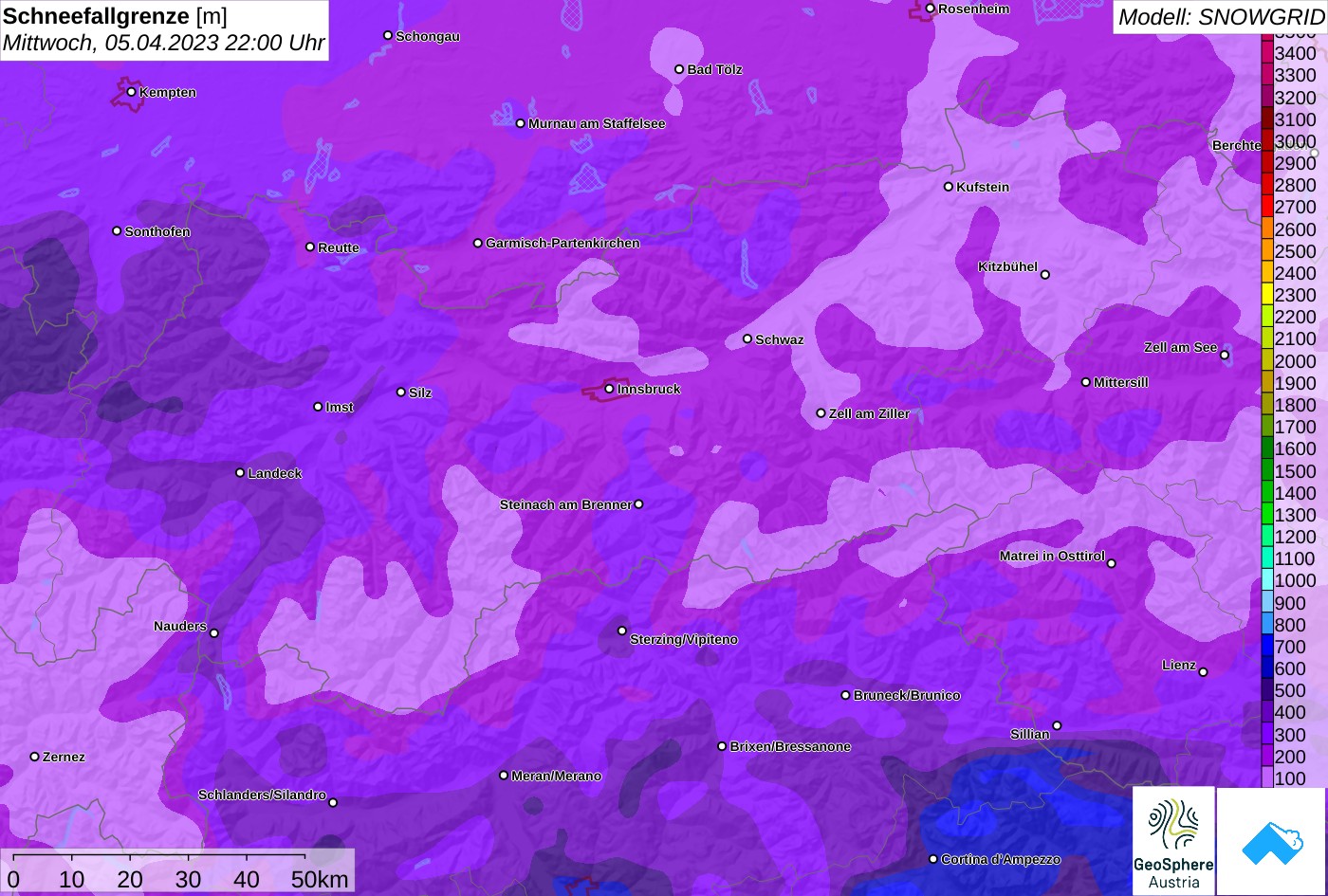Click the Kufstein city marker dot
The width and height of the screenshot is (1328, 896).
tap(948, 187)
